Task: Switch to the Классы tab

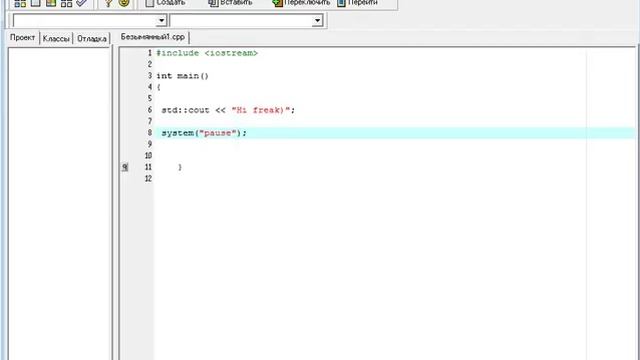Action: tap(56, 38)
